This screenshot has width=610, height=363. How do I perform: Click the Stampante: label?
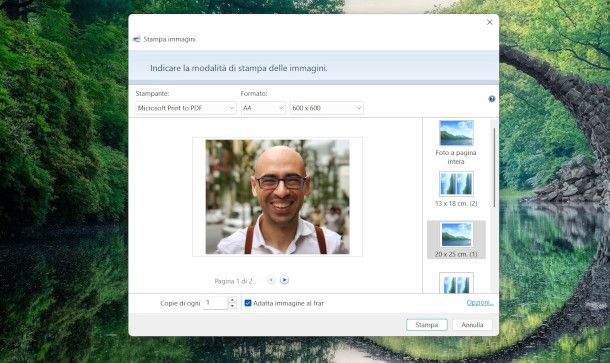click(152, 93)
